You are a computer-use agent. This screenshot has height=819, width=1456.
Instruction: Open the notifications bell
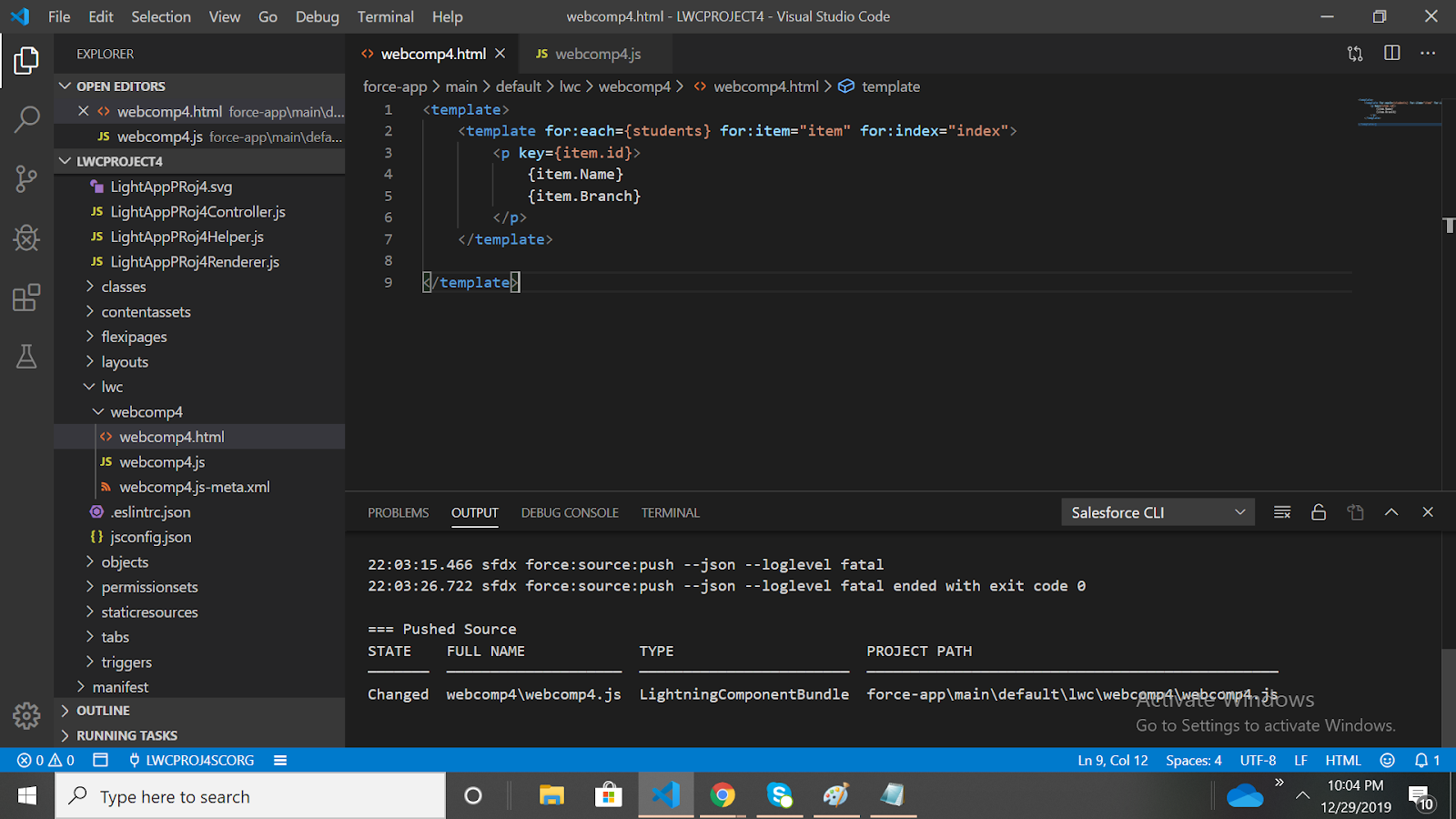[1420, 760]
